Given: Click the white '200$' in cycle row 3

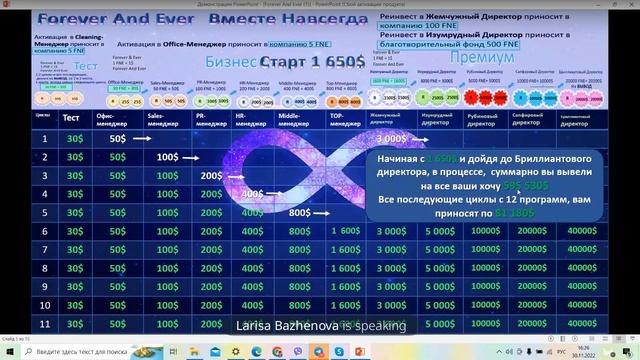Looking at the screenshot, I should pos(211,176).
